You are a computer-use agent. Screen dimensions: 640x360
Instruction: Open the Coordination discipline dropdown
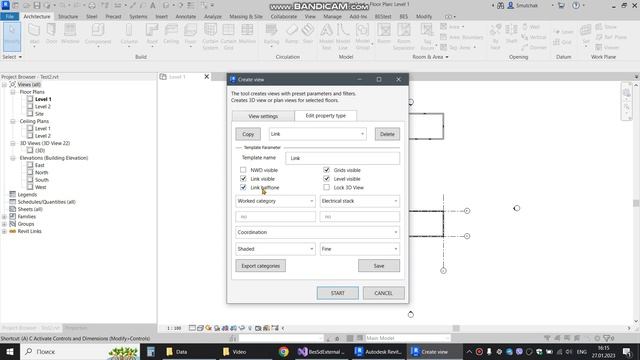click(318, 232)
